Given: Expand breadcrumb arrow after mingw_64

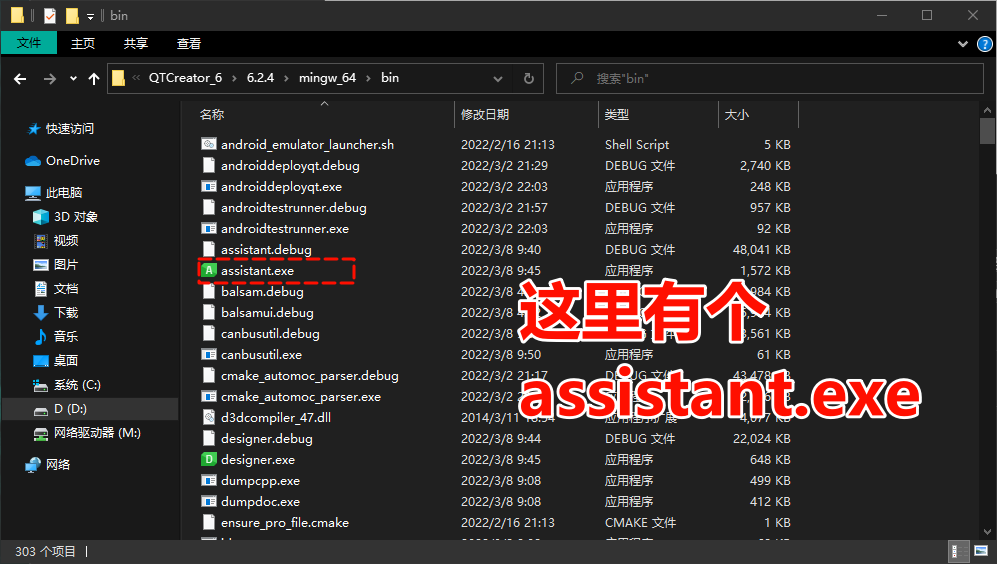Looking at the screenshot, I should click(x=368, y=78).
